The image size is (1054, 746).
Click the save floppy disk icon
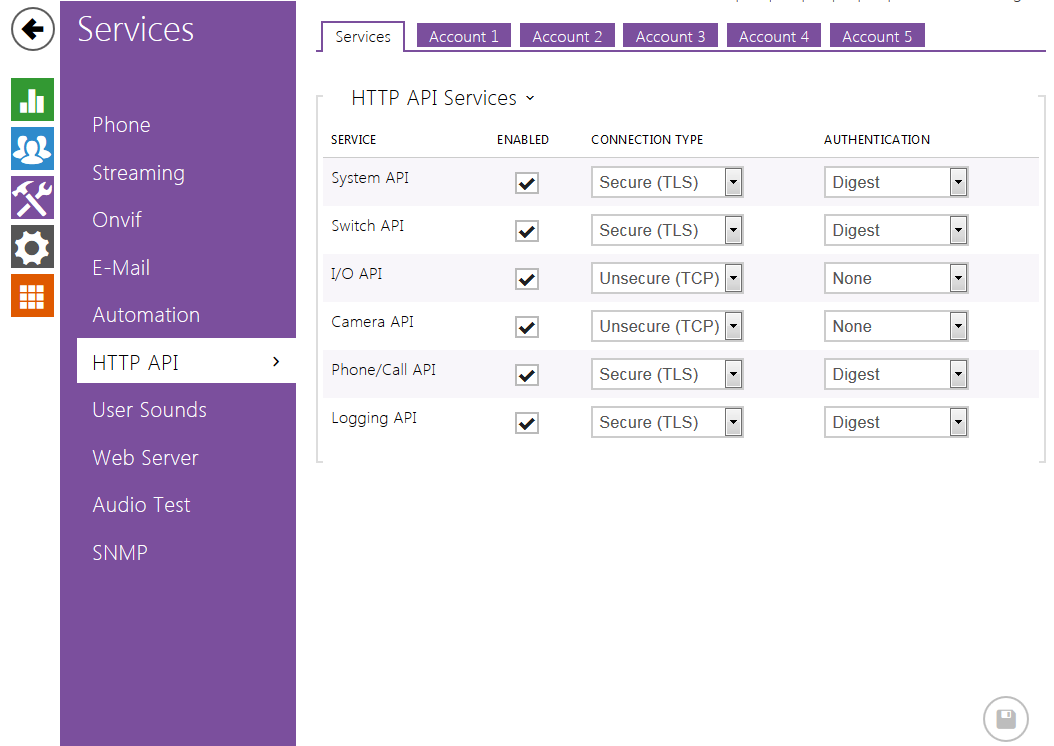coord(1005,718)
